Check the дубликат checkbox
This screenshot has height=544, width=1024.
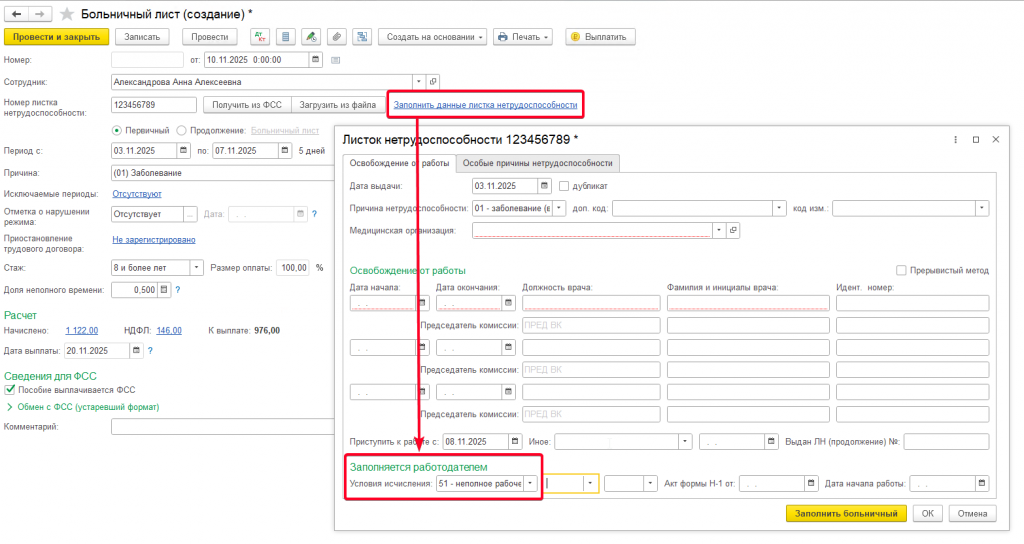[x=564, y=186]
